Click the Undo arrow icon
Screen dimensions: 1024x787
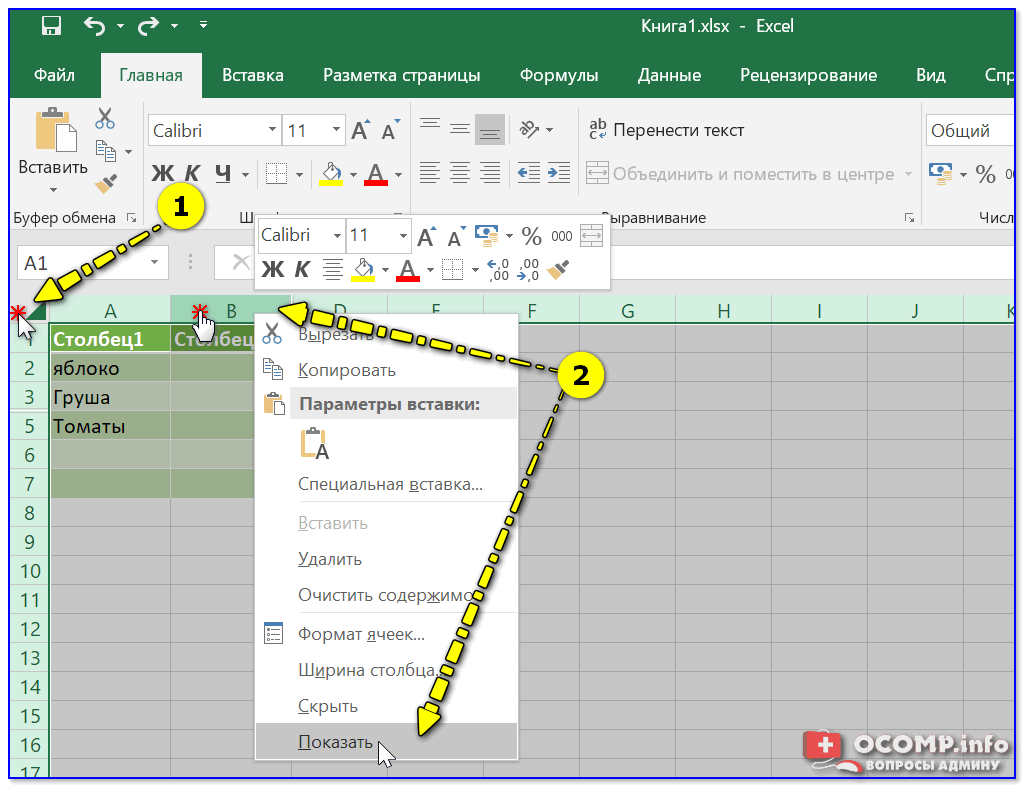(x=95, y=27)
